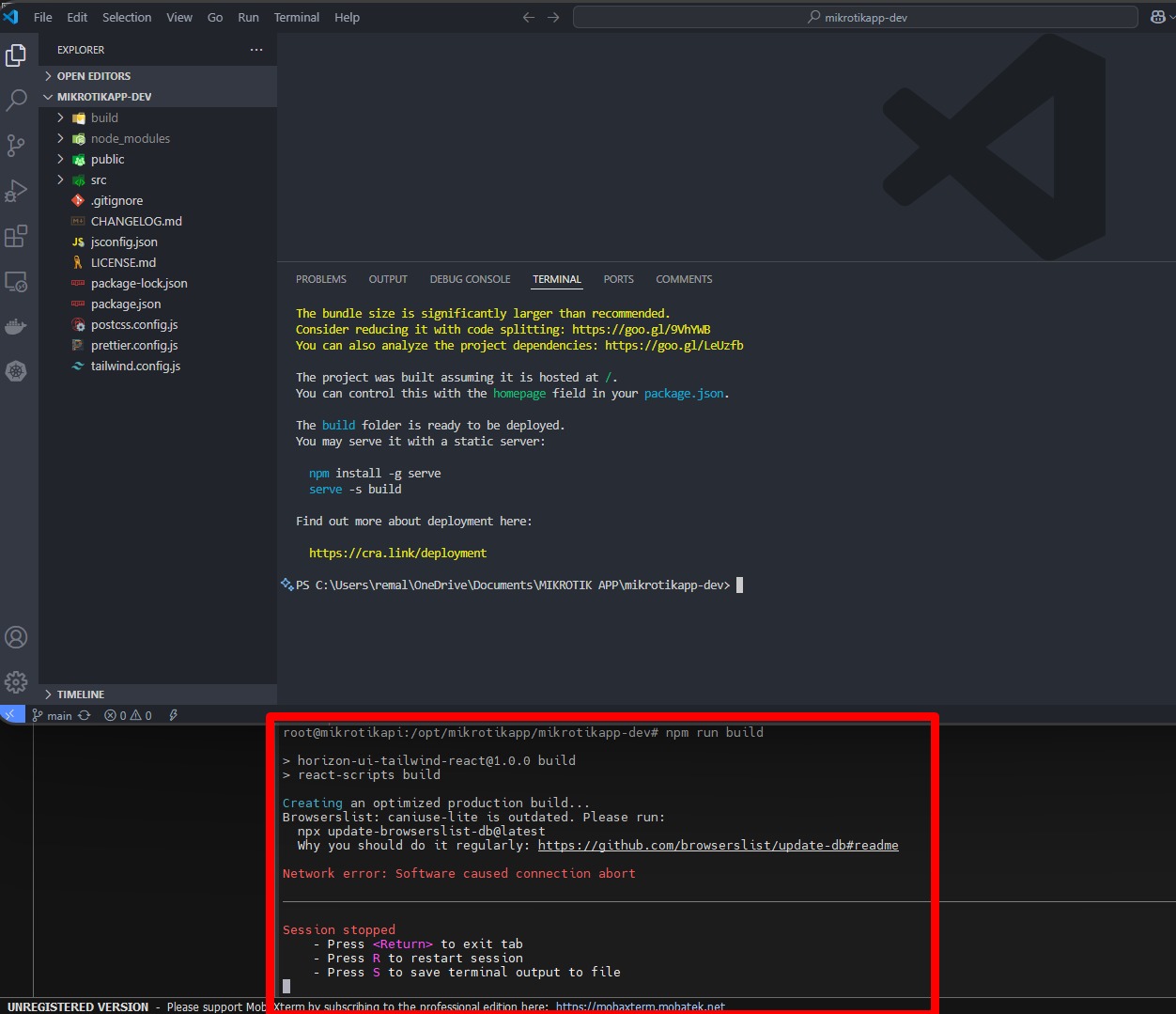Open the prettier.config.js file
The width and height of the screenshot is (1176, 1014).
tap(158, 345)
